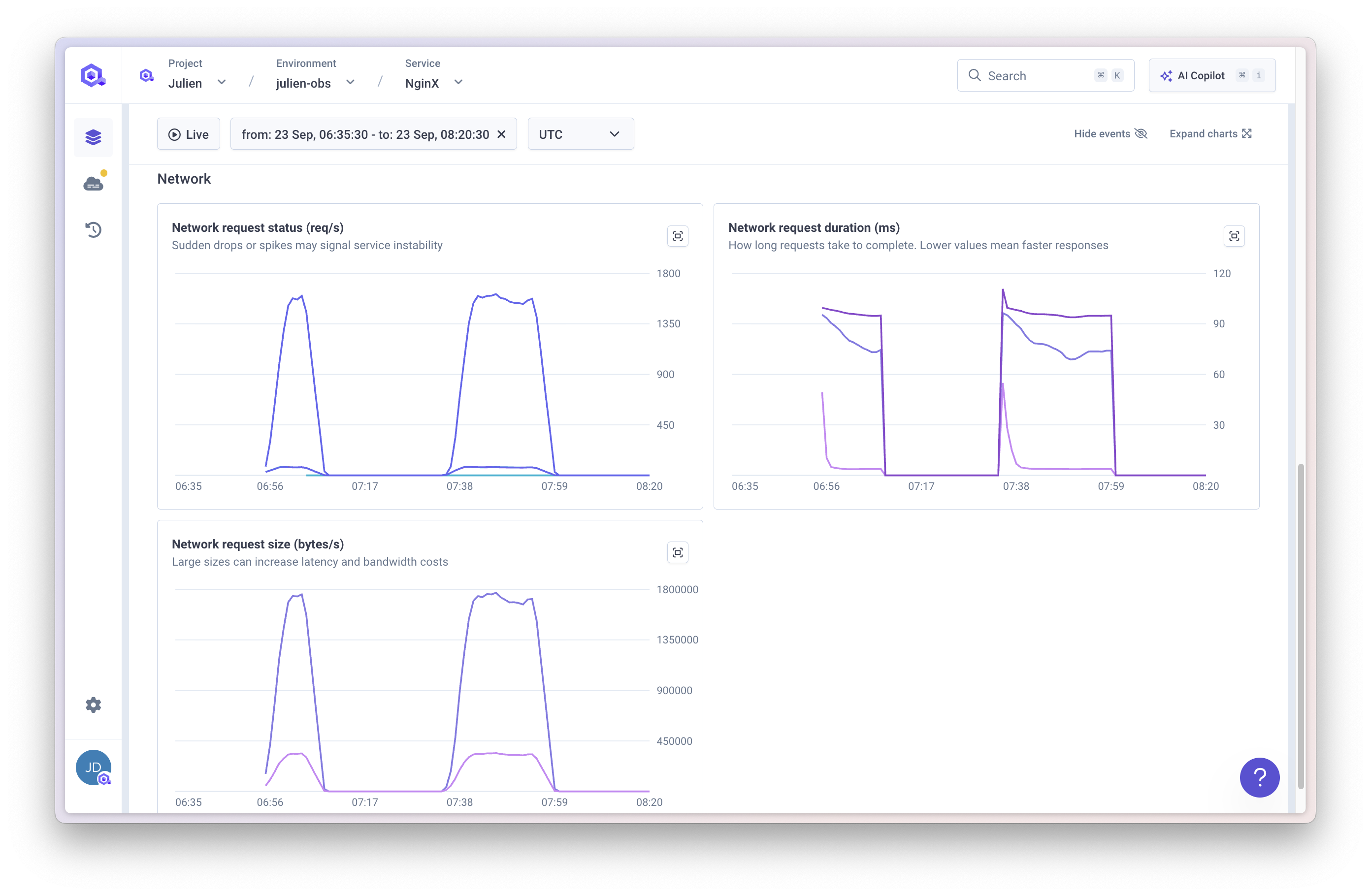
Task: Open the settings gear in the sidebar
Action: point(93,705)
